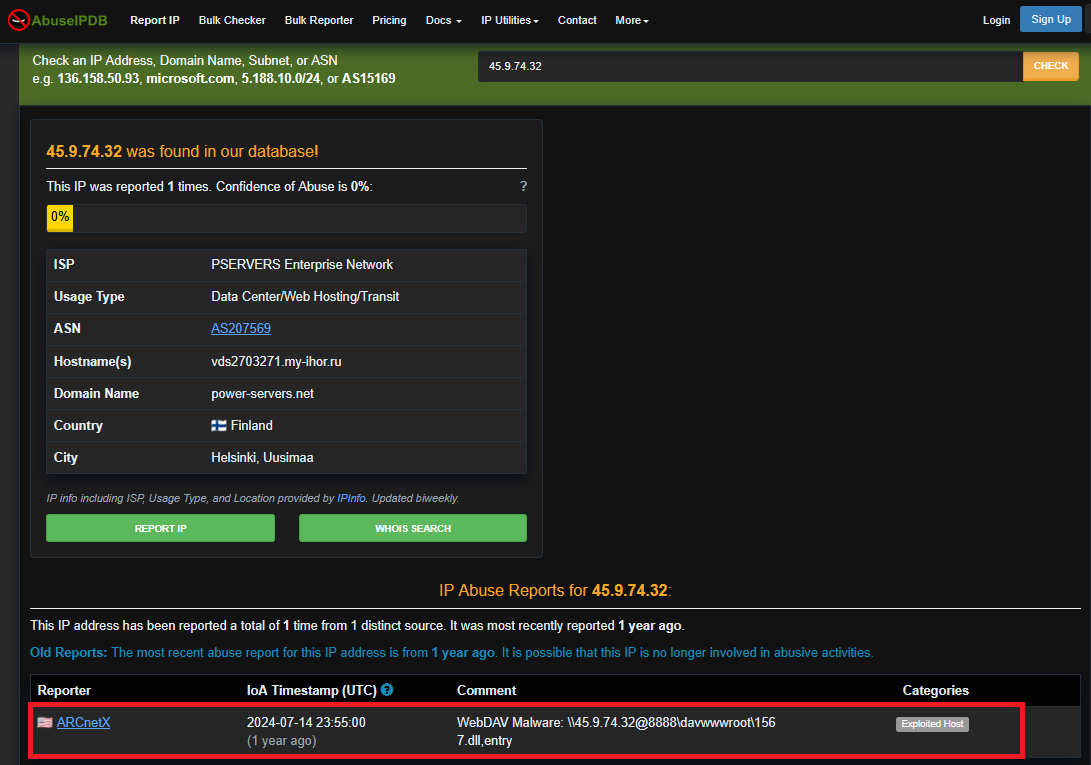The width and height of the screenshot is (1091, 765).
Task: Expand the Docs dropdown menu
Action: coord(443,20)
